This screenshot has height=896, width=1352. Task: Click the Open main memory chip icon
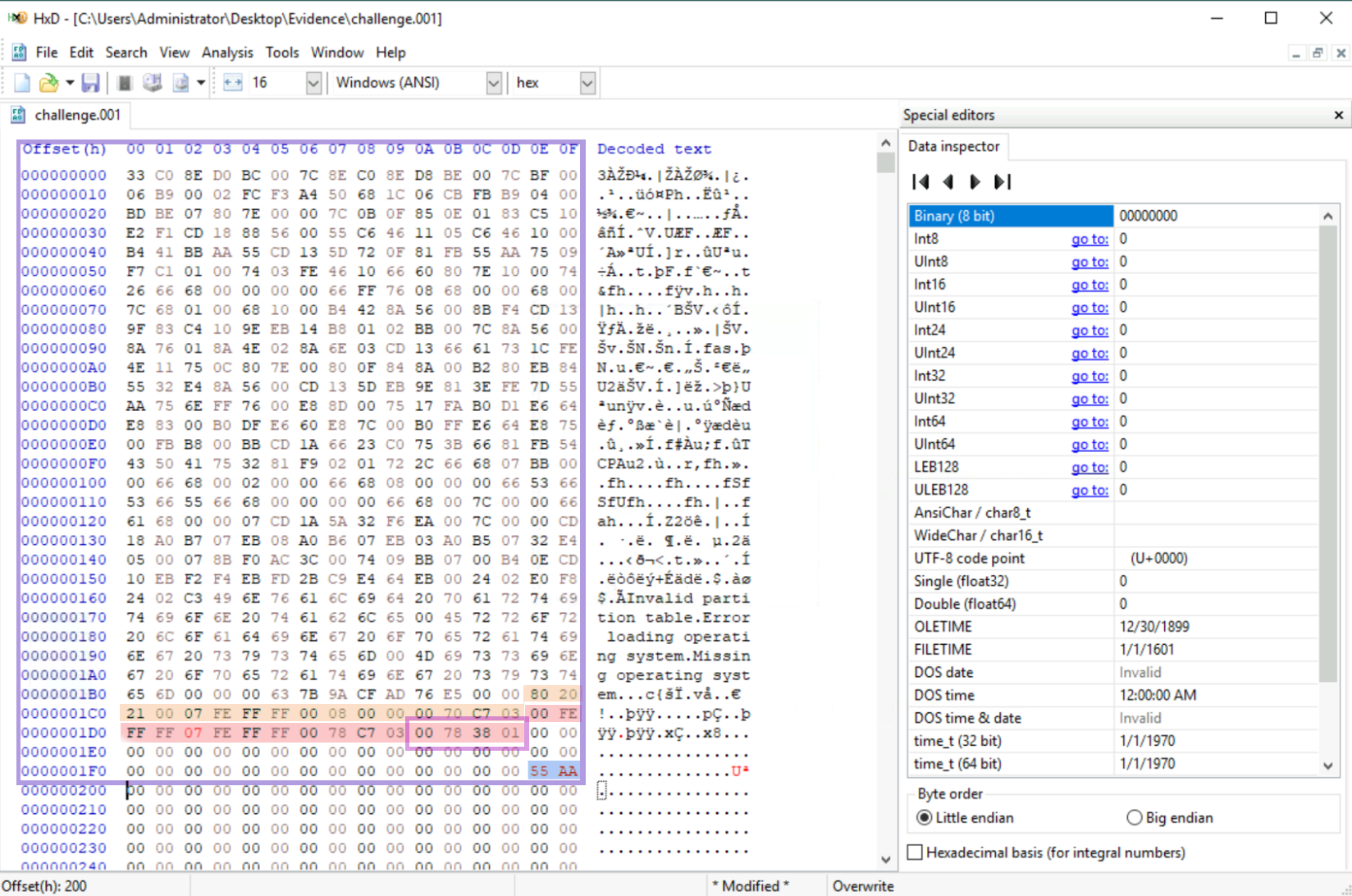click(x=125, y=83)
